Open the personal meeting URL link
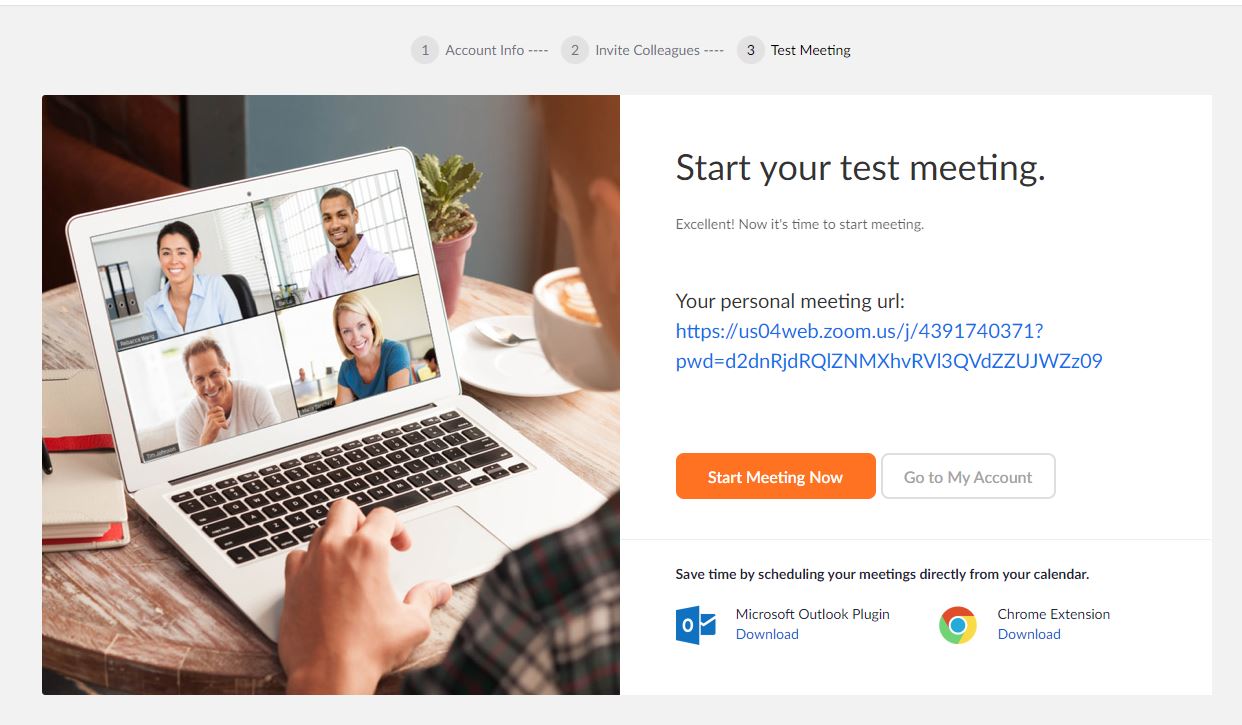 (889, 346)
